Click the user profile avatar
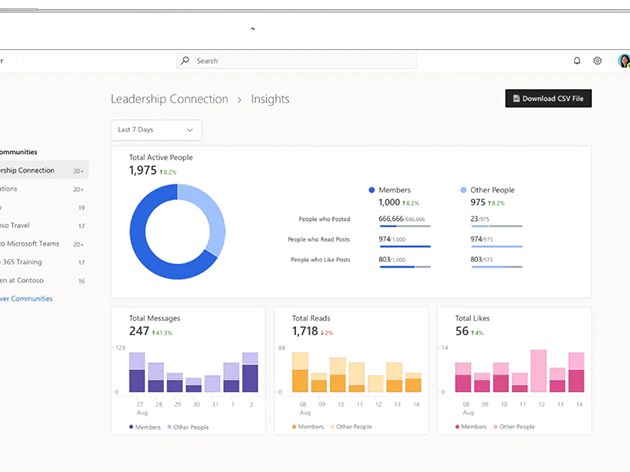630x472 pixels. (x=624, y=61)
